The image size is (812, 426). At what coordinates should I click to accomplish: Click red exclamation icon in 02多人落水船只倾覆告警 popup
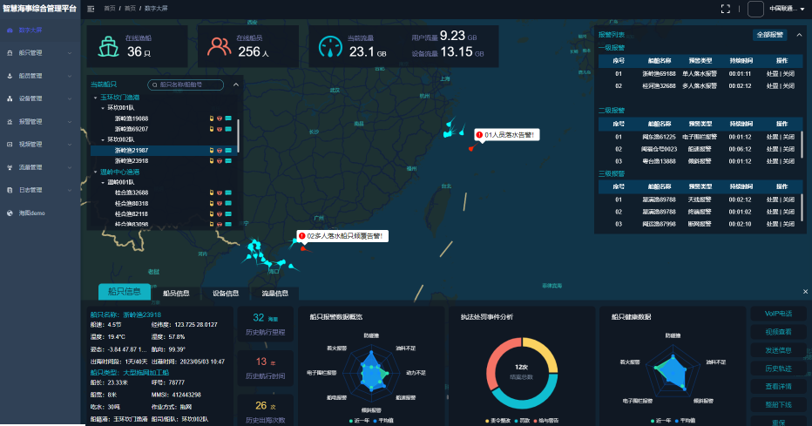[x=302, y=236]
